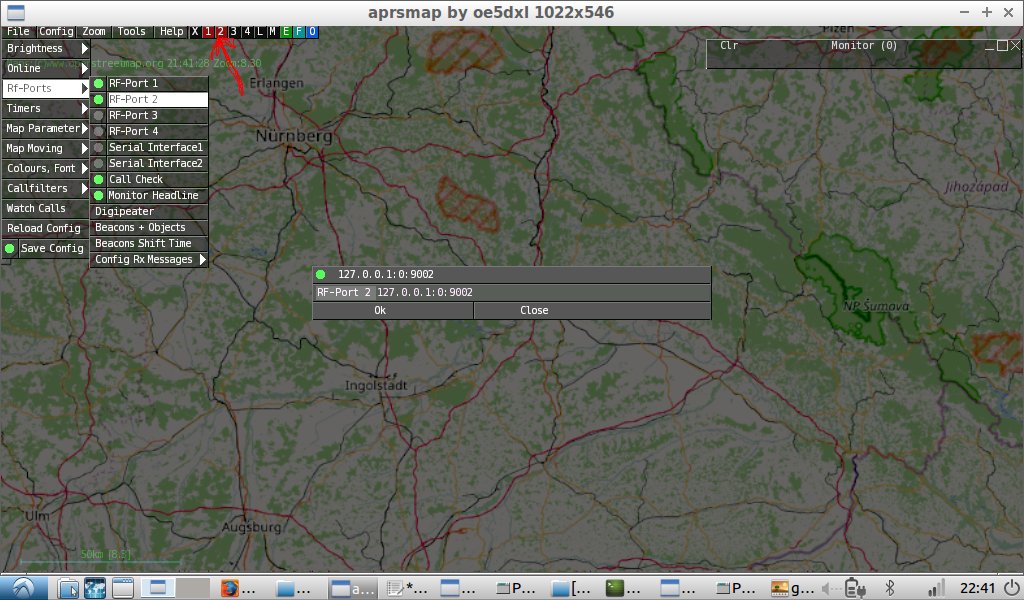Click the M toolbar button
This screenshot has width=1024, height=600.
(273, 31)
